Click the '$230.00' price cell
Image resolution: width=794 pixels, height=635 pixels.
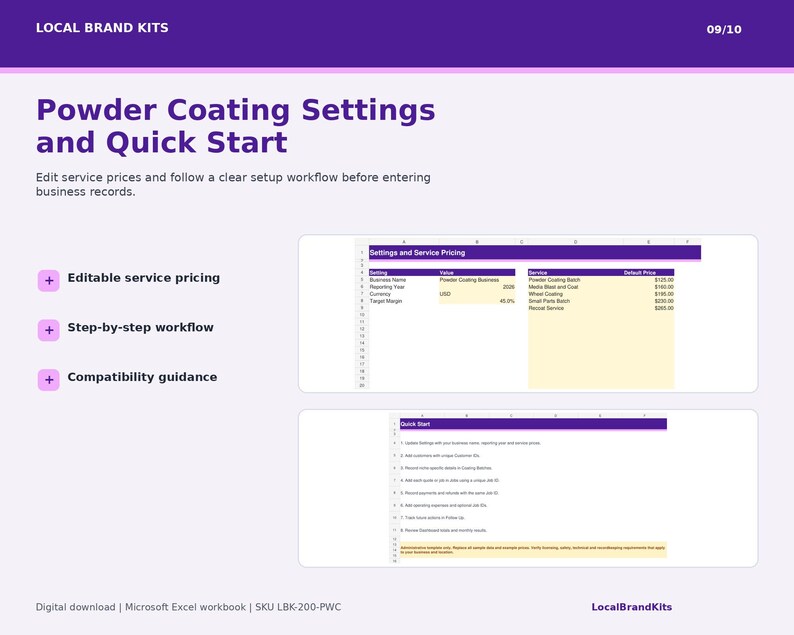pyautogui.click(x=649, y=301)
